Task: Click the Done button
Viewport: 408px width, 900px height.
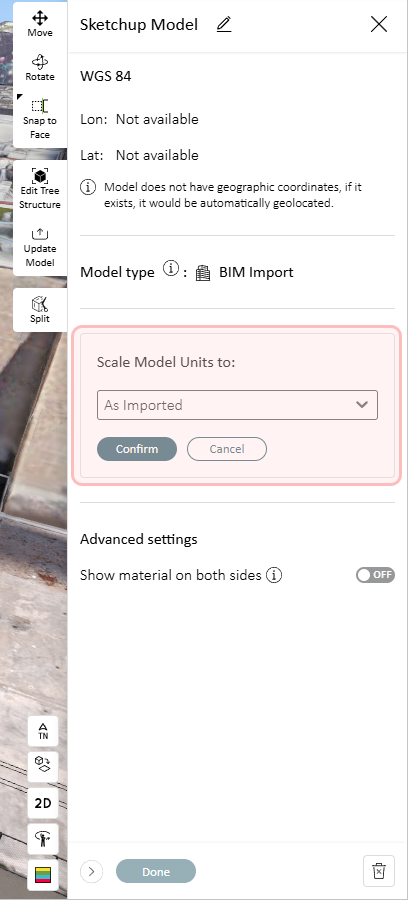Action: [156, 871]
